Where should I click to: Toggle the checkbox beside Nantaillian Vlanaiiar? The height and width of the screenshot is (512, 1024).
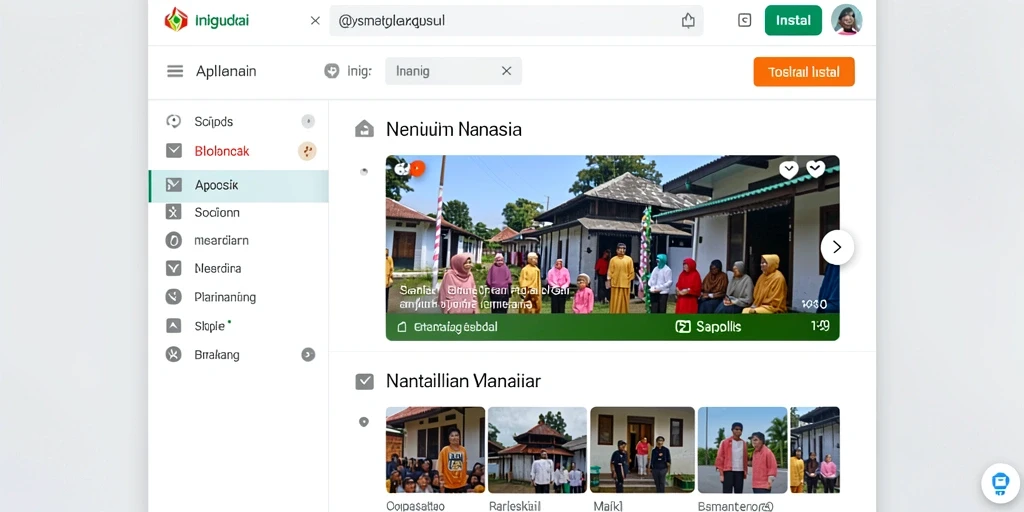(364, 381)
